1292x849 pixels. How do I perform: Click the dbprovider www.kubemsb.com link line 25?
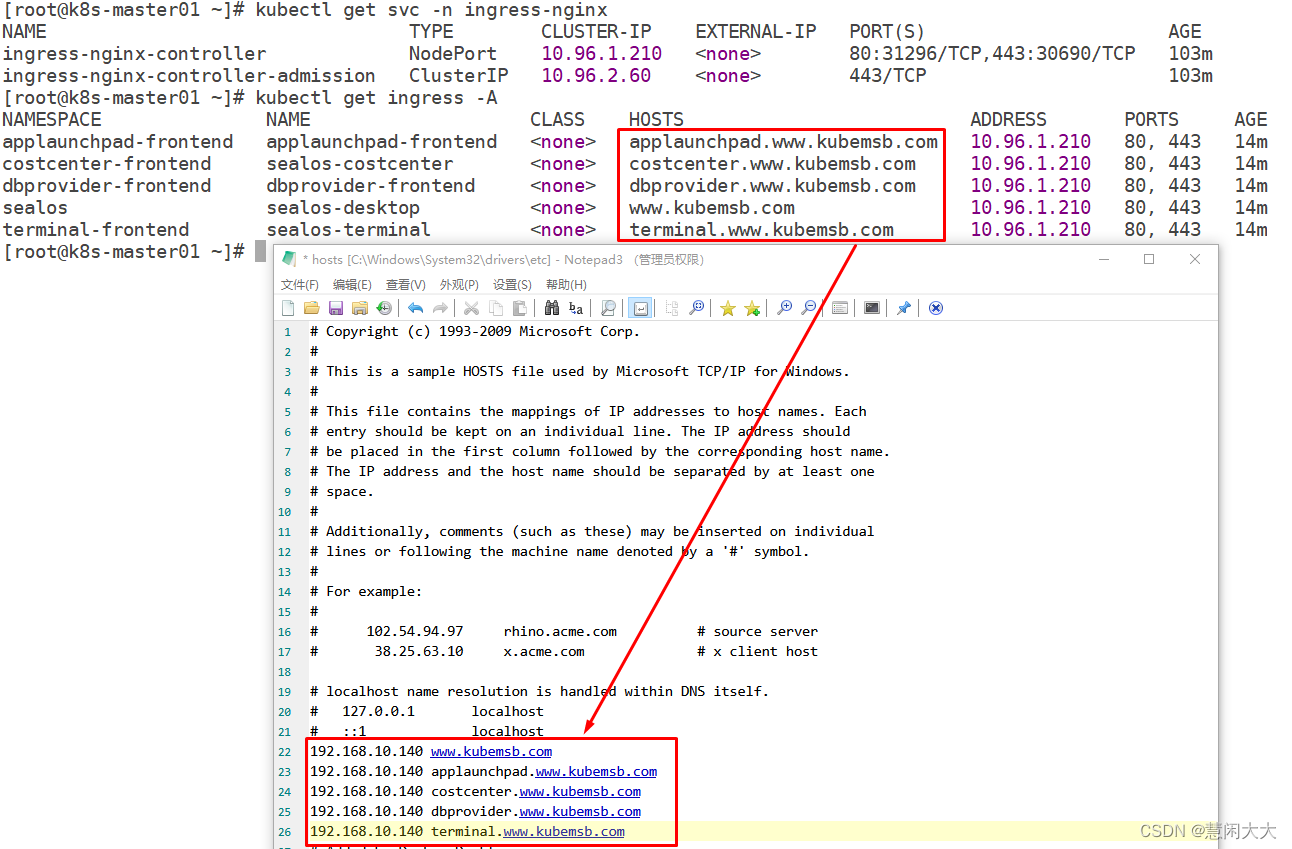click(x=580, y=811)
